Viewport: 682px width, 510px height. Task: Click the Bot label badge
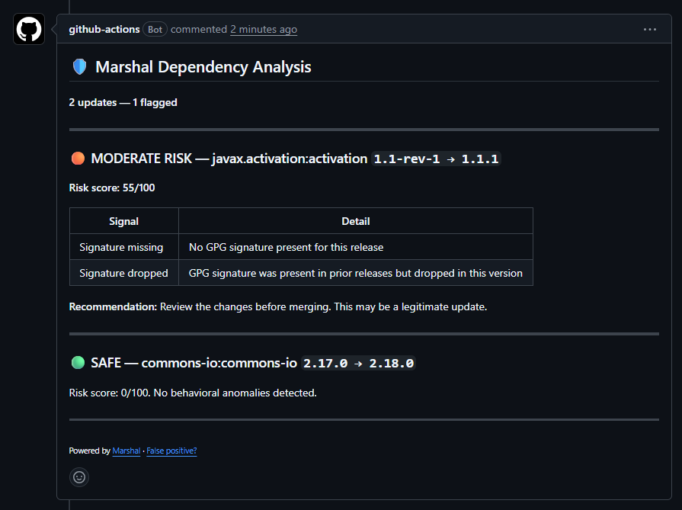click(x=155, y=30)
